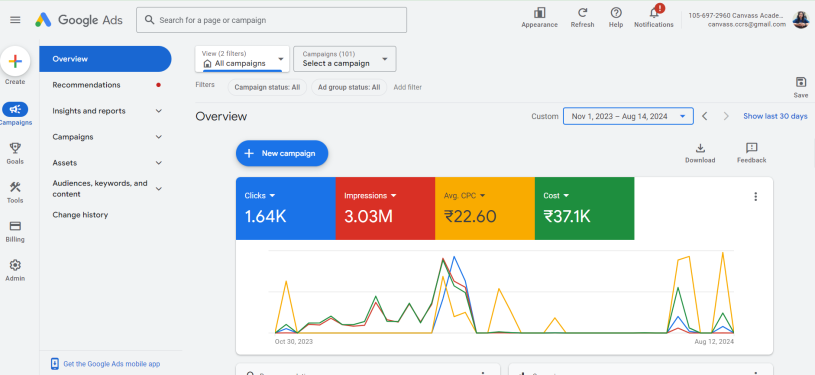Download the overview chart
815x375 pixels.
(700, 148)
